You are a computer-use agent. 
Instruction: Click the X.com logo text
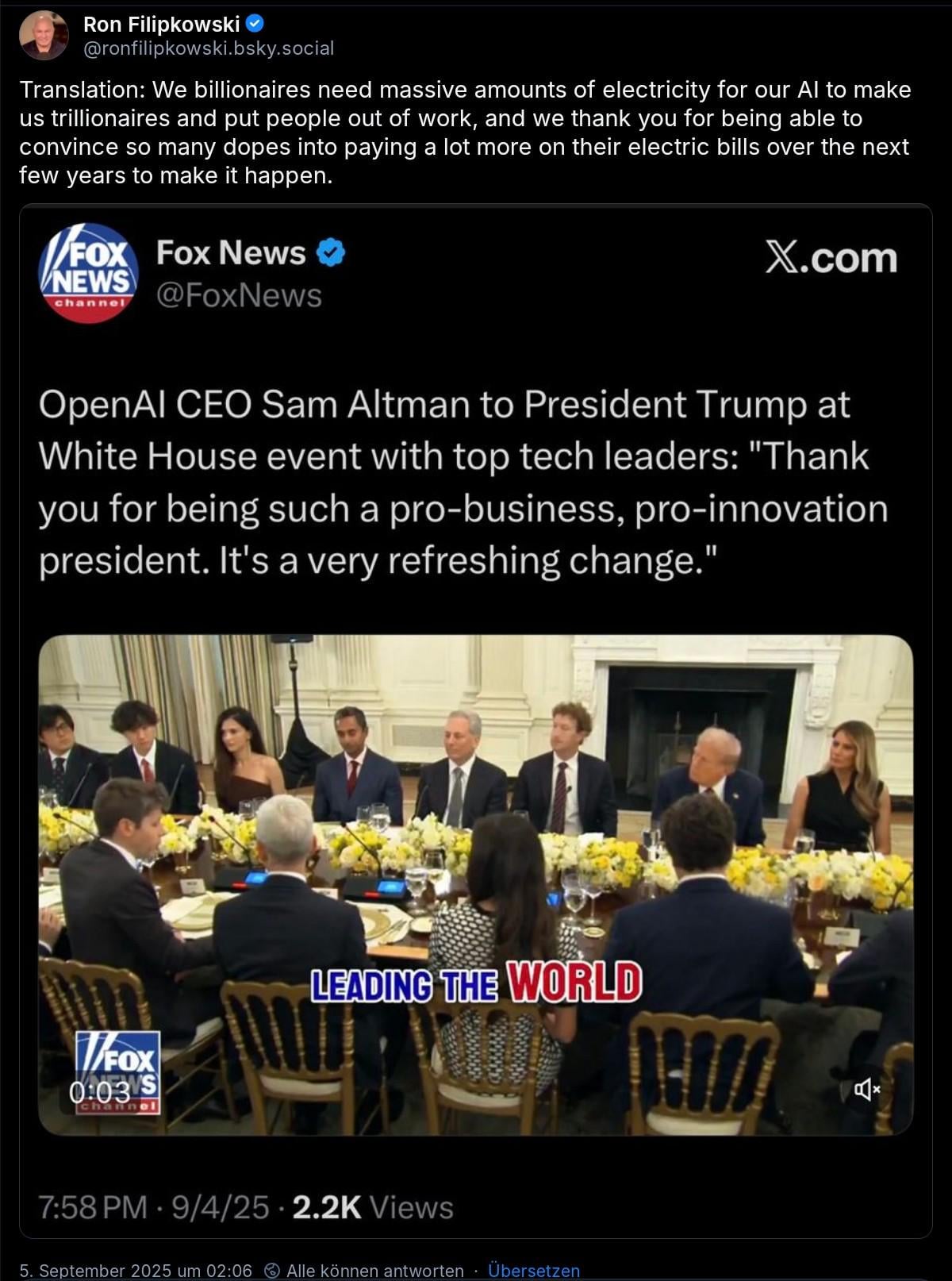point(831,258)
